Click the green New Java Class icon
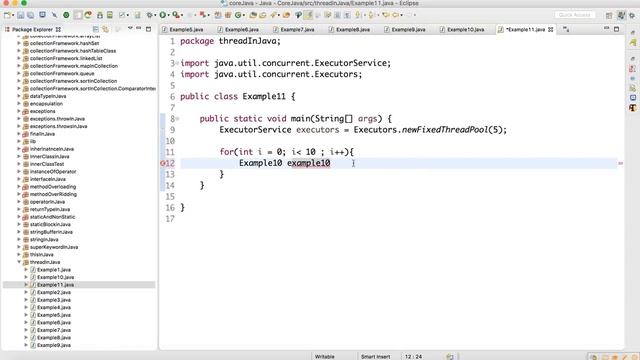 tap(238, 15)
